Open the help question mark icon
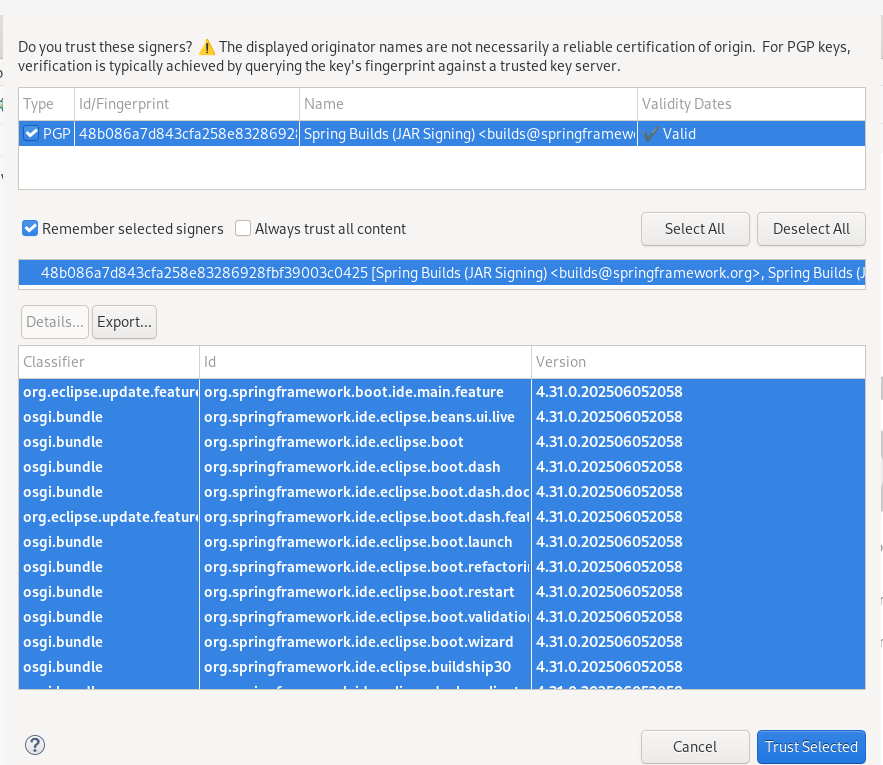This screenshot has height=765, width=883. (35, 745)
